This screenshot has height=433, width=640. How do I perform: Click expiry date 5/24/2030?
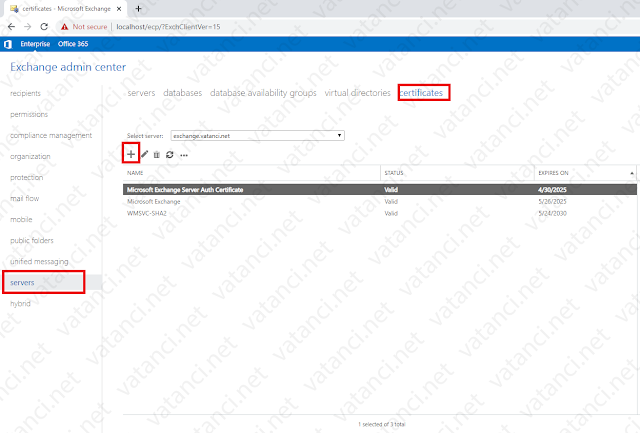click(x=552, y=213)
